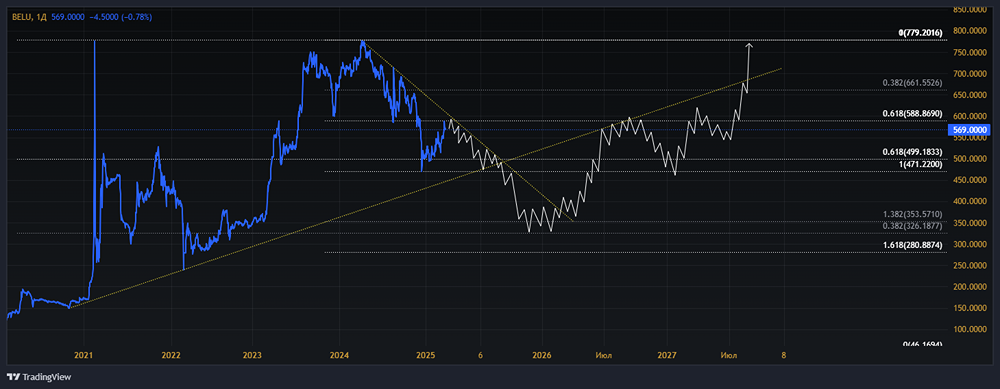Click 650.0000 on the price axis

[971, 95]
